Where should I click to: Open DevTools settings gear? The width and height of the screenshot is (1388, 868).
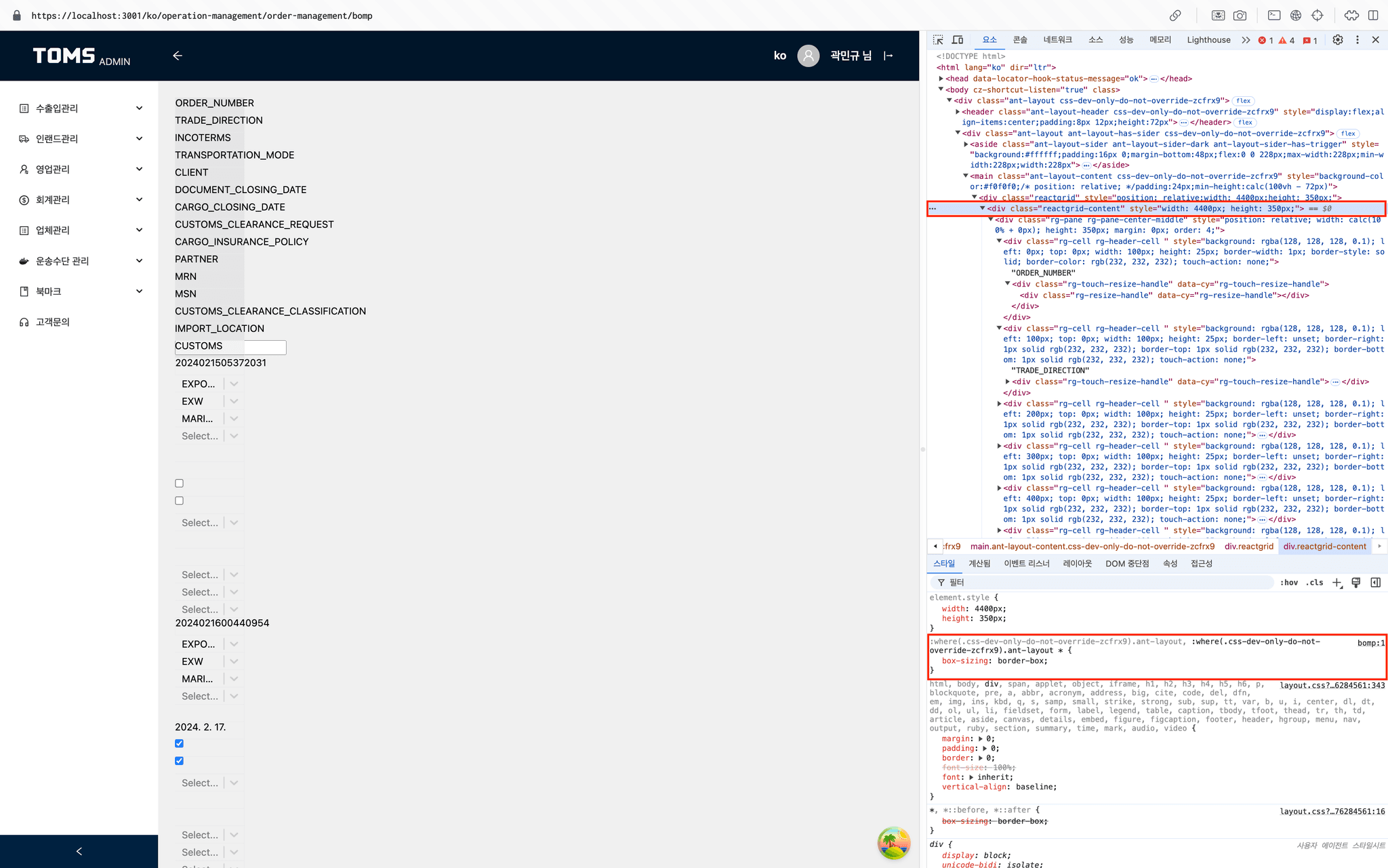pos(1337,40)
